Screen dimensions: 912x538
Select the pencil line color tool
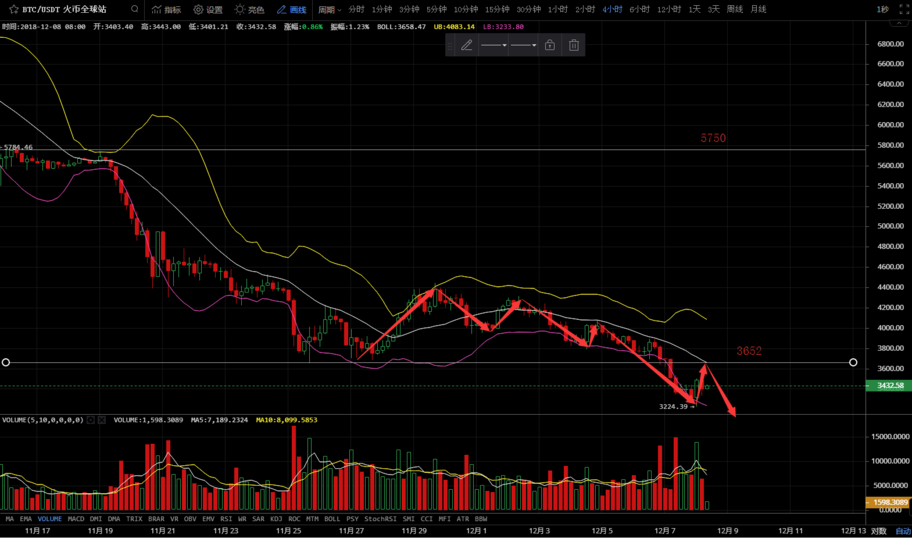click(466, 45)
